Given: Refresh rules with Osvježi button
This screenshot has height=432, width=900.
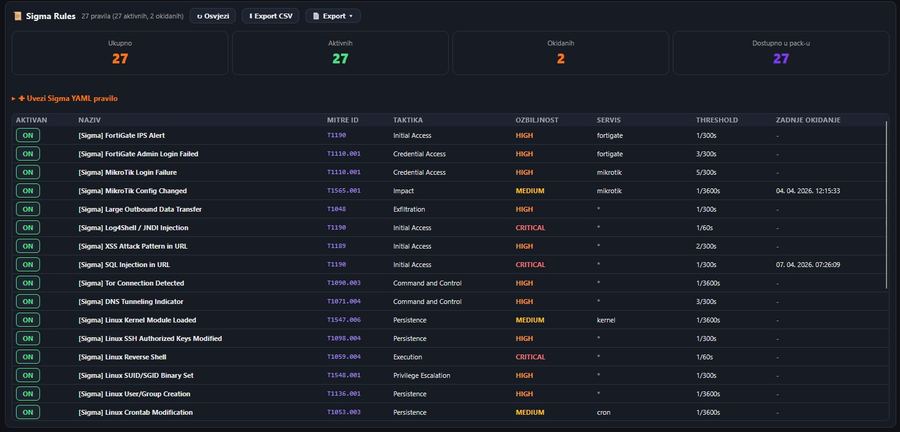Looking at the screenshot, I should [x=212, y=16].
